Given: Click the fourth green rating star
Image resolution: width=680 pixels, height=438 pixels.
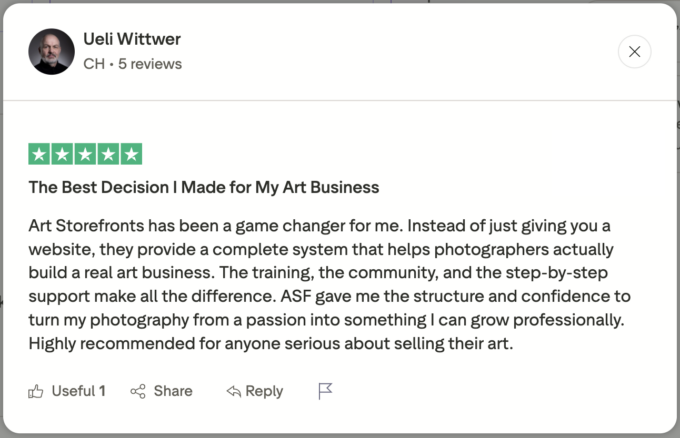Looking at the screenshot, I should [x=108, y=154].
